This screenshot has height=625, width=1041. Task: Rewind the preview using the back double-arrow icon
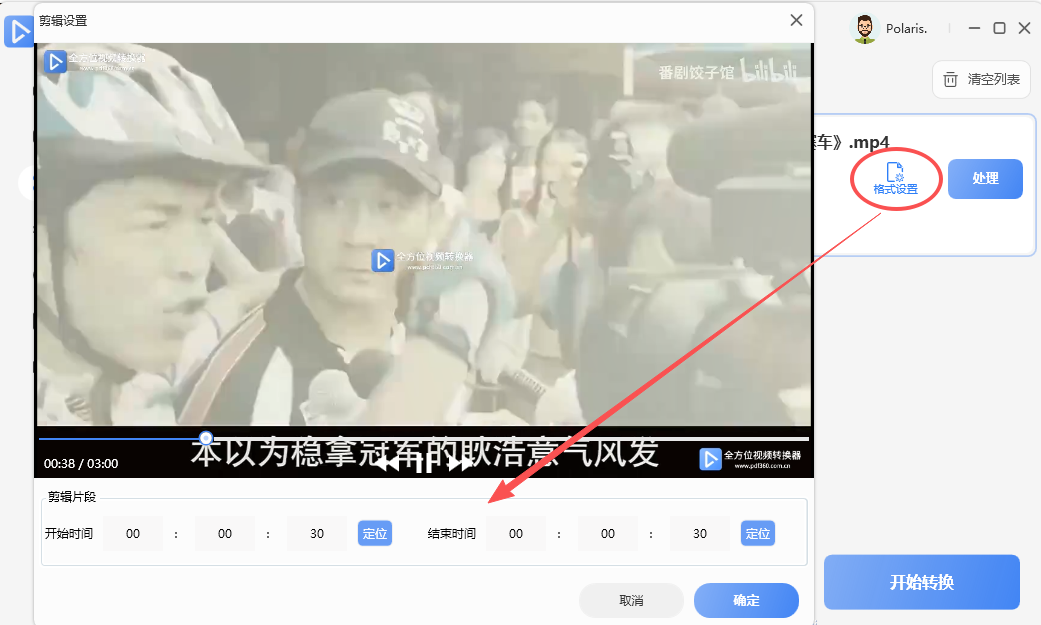click(x=389, y=463)
